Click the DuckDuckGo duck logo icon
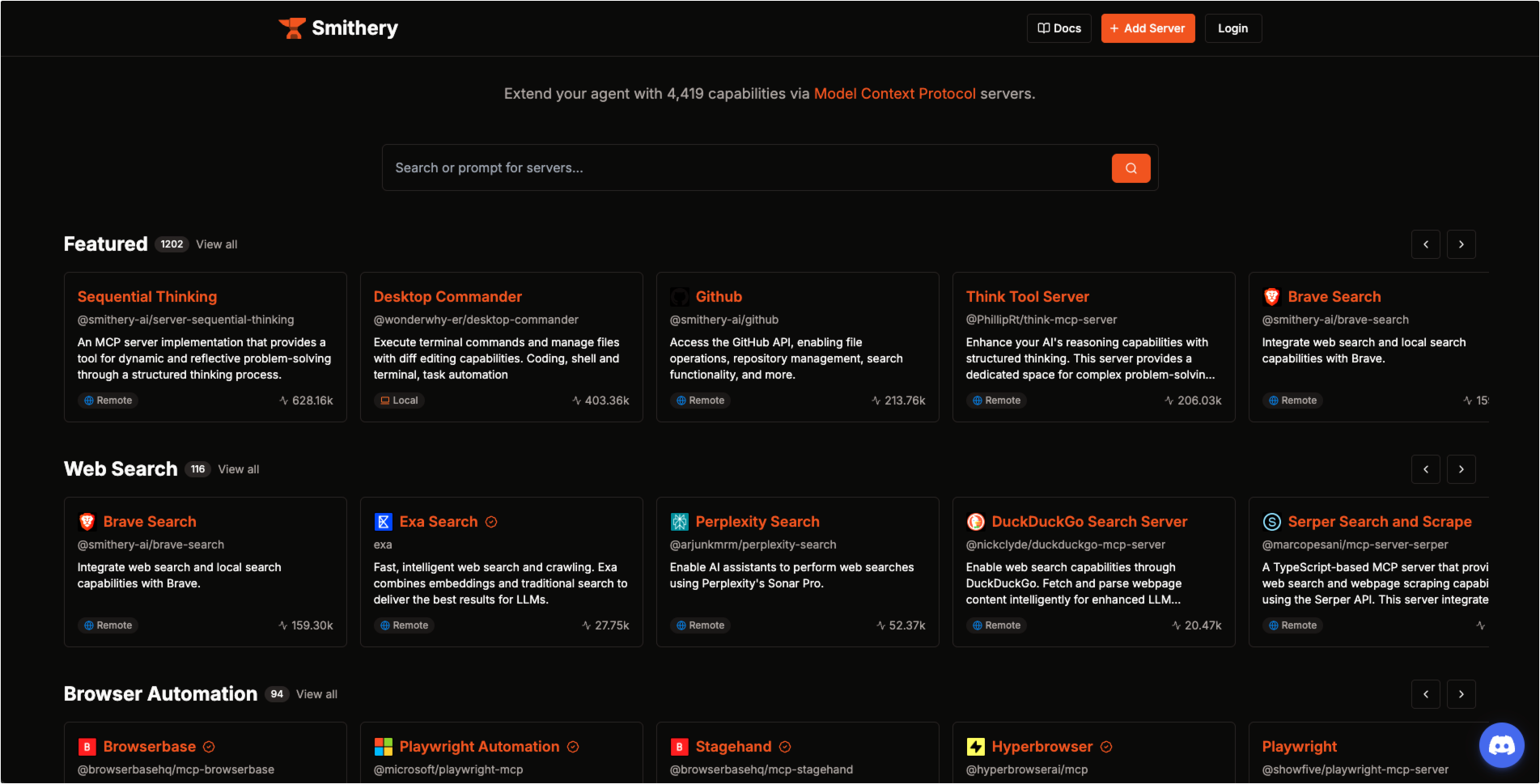Viewport: 1540px width, 784px height. 975,522
